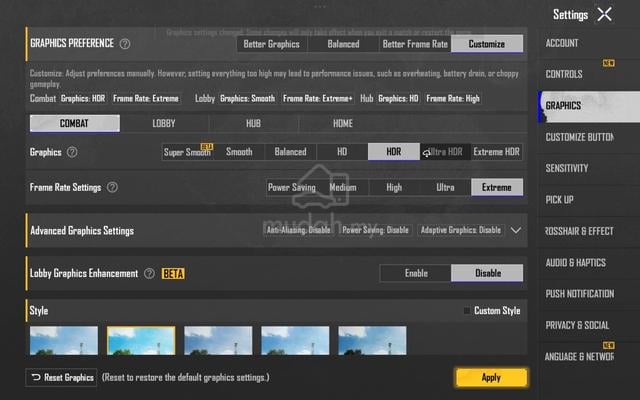
Task: Switch to the LOBBY tab
Action: [164, 123]
